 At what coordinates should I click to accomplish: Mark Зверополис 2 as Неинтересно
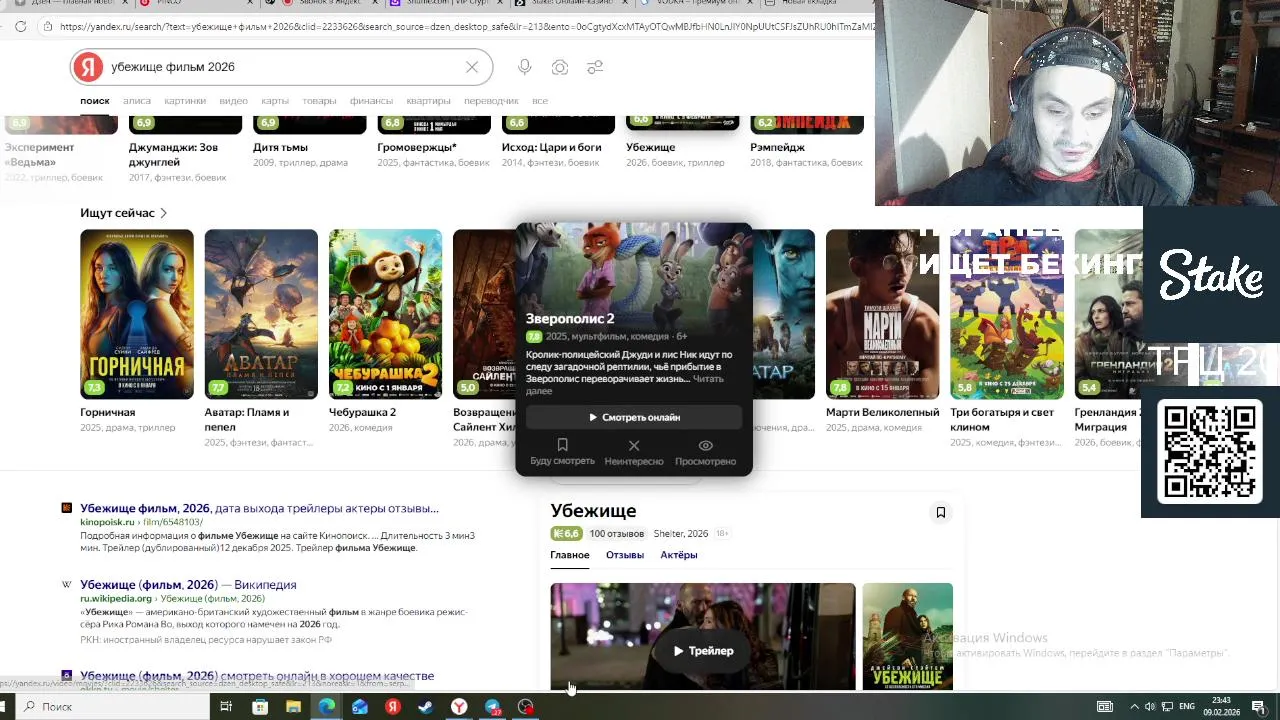pyautogui.click(x=634, y=452)
